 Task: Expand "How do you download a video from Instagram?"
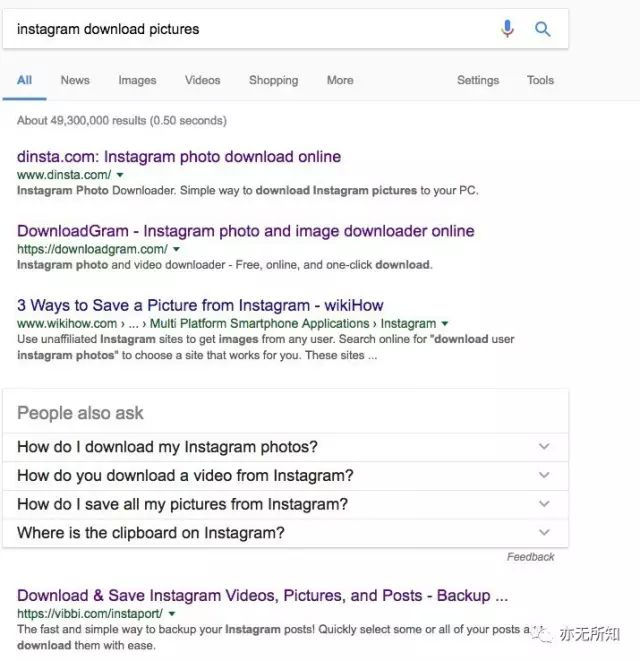(285, 476)
